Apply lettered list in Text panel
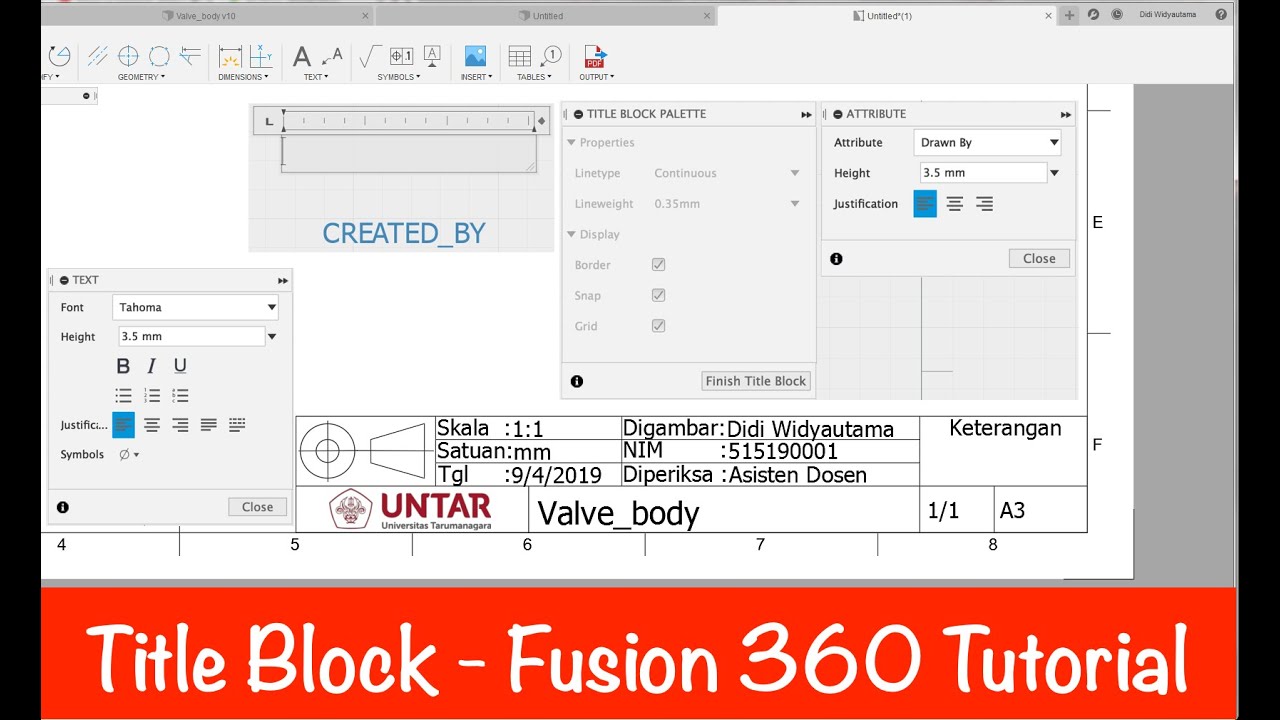 [x=180, y=396]
